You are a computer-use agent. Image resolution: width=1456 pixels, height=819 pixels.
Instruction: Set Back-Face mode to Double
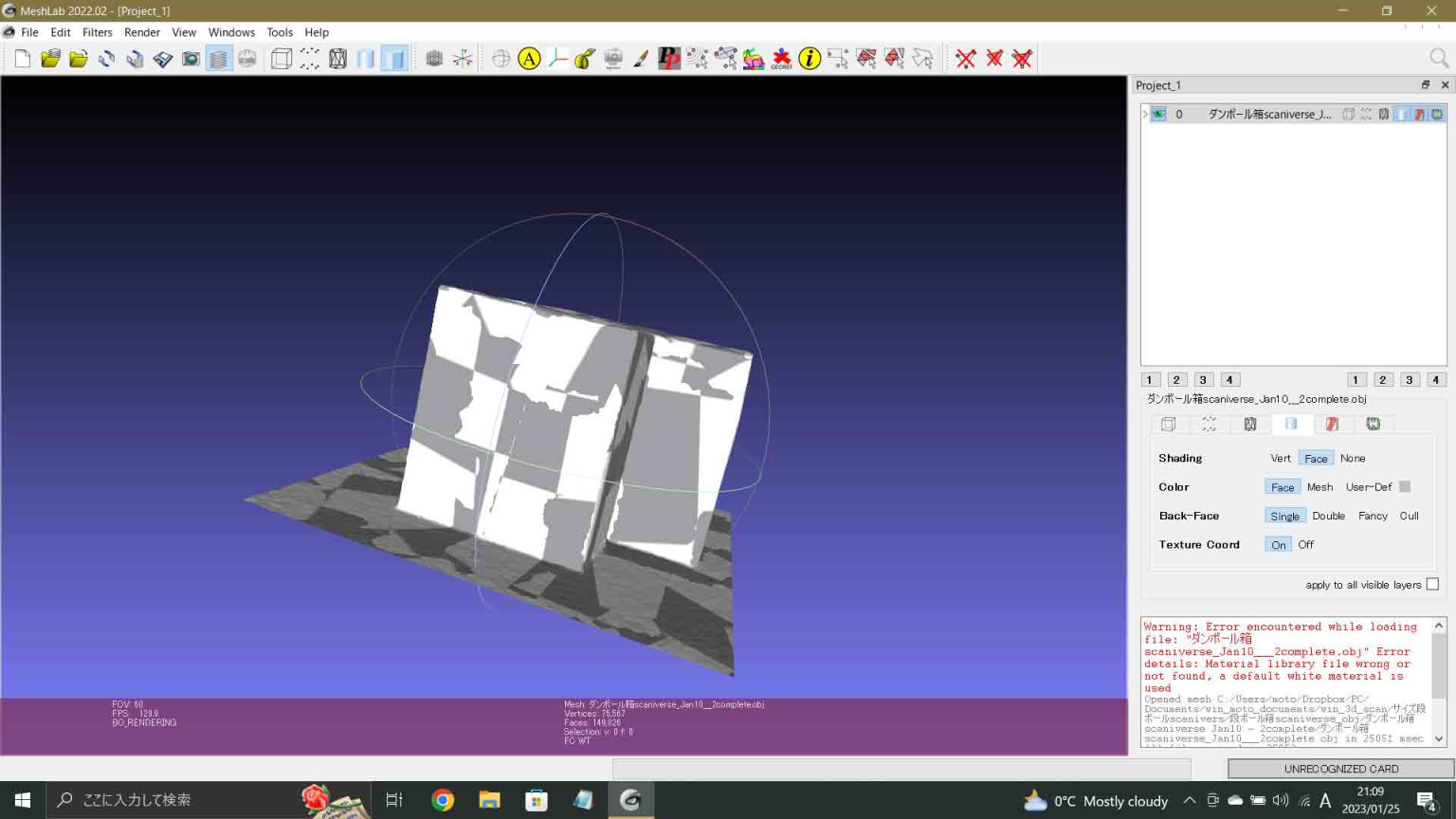1329,516
